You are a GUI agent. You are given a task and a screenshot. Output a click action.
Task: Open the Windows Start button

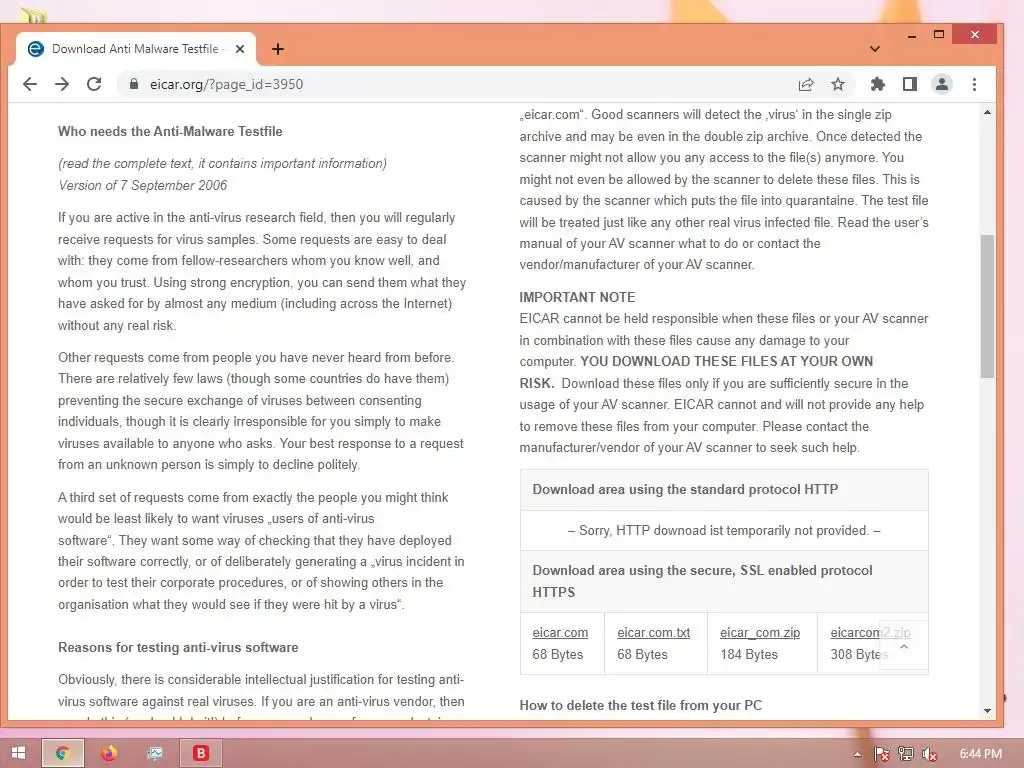18,753
